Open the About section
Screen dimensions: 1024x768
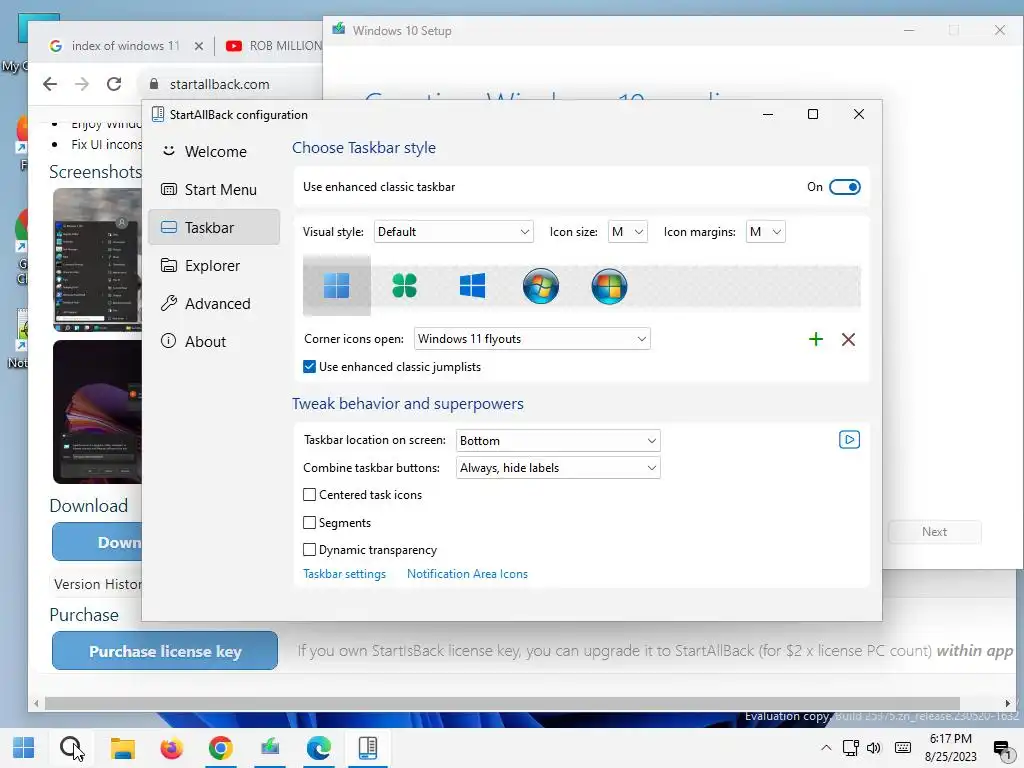[214, 342]
